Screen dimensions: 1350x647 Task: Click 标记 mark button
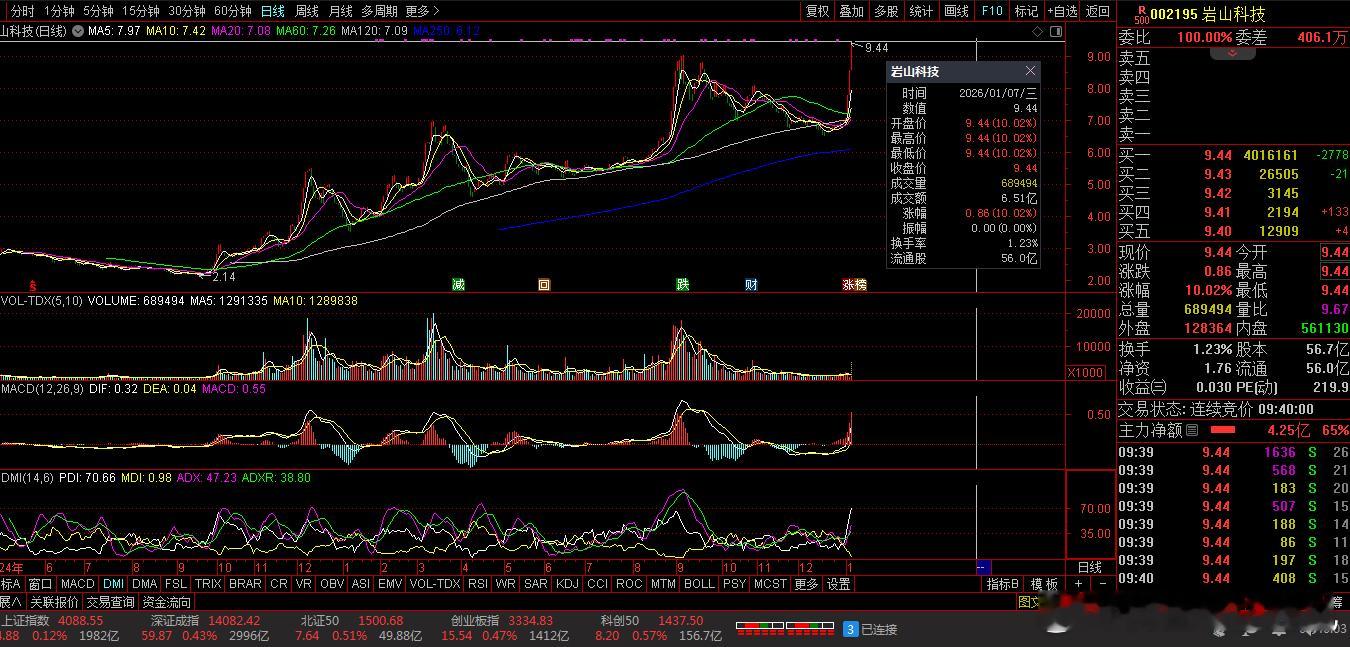(1027, 11)
